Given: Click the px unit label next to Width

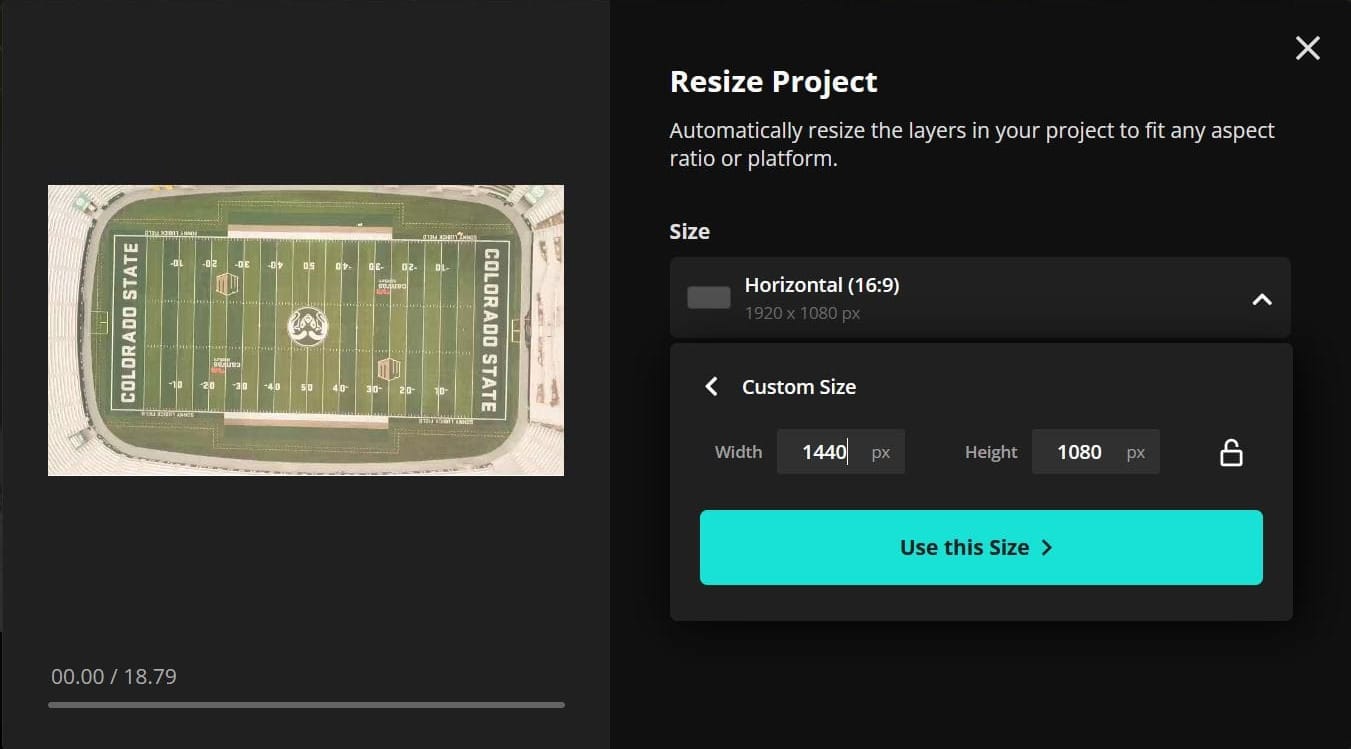Looking at the screenshot, I should click(x=880, y=452).
